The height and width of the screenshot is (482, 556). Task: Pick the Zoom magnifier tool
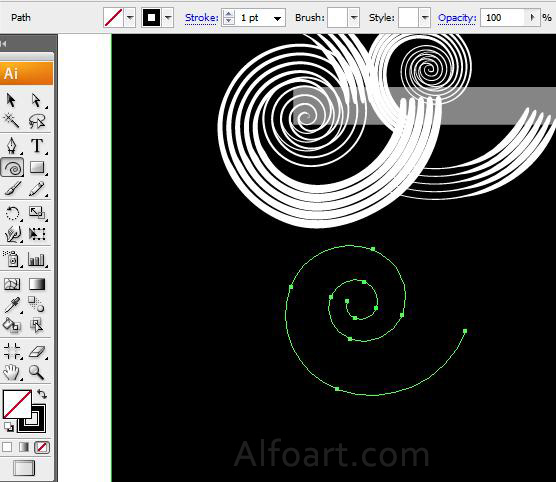[36, 372]
